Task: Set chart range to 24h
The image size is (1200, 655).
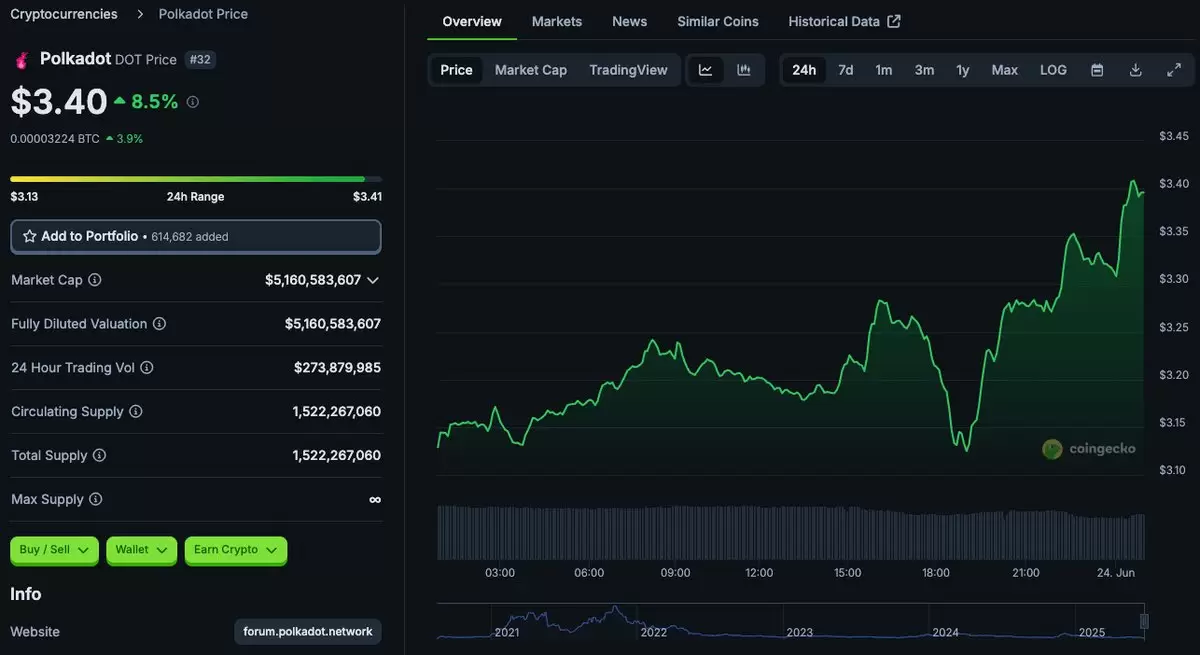Action: point(804,70)
